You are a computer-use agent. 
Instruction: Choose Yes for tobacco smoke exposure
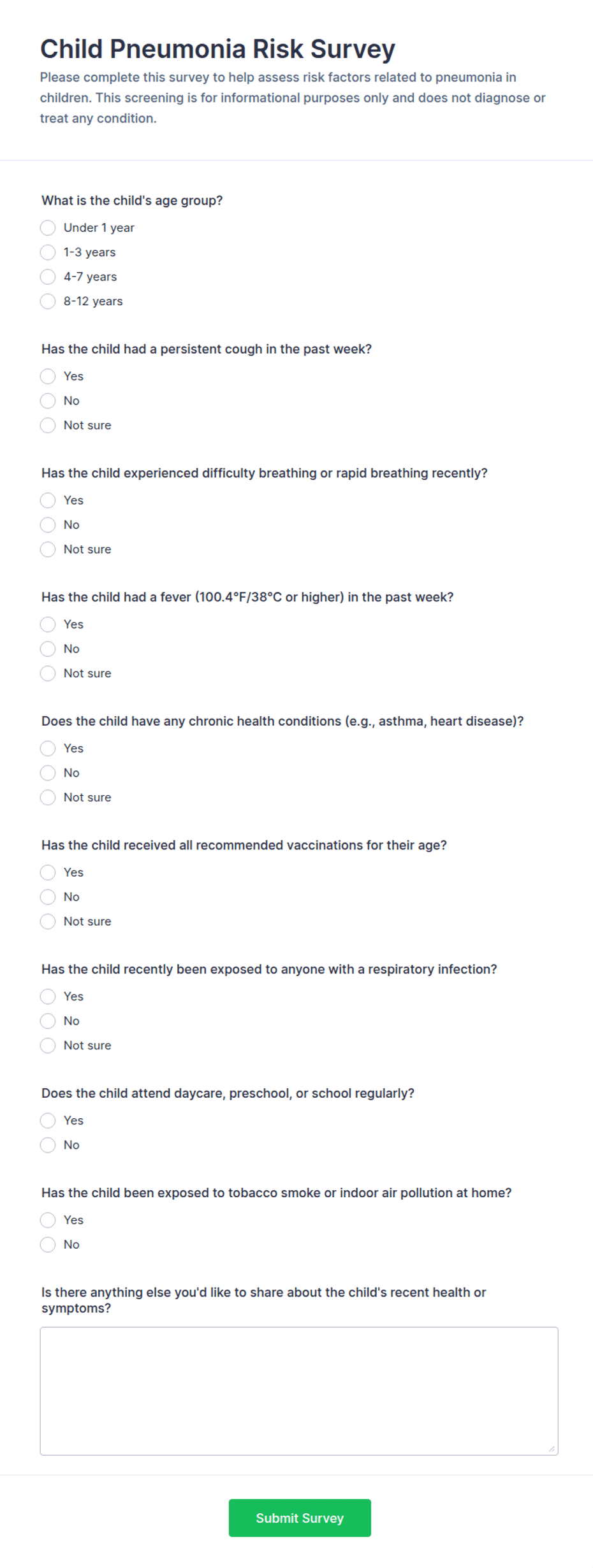[48, 1219]
